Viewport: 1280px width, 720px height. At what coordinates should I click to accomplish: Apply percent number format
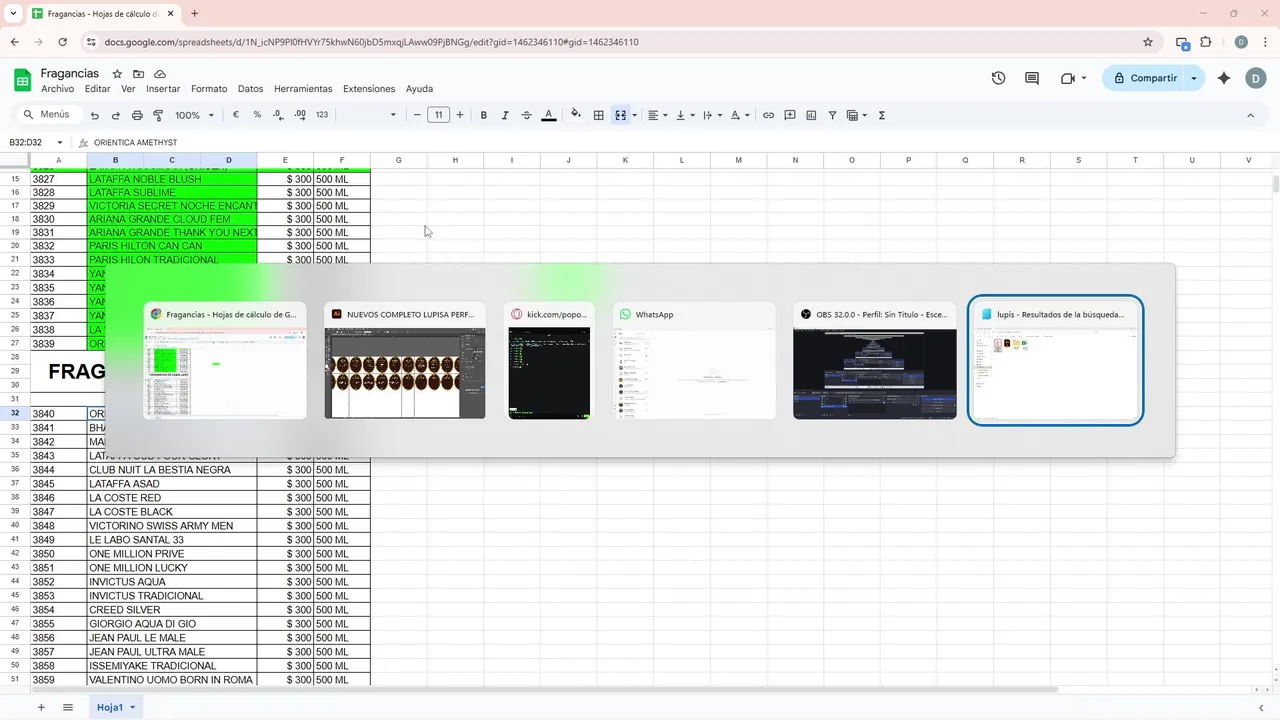(257, 115)
